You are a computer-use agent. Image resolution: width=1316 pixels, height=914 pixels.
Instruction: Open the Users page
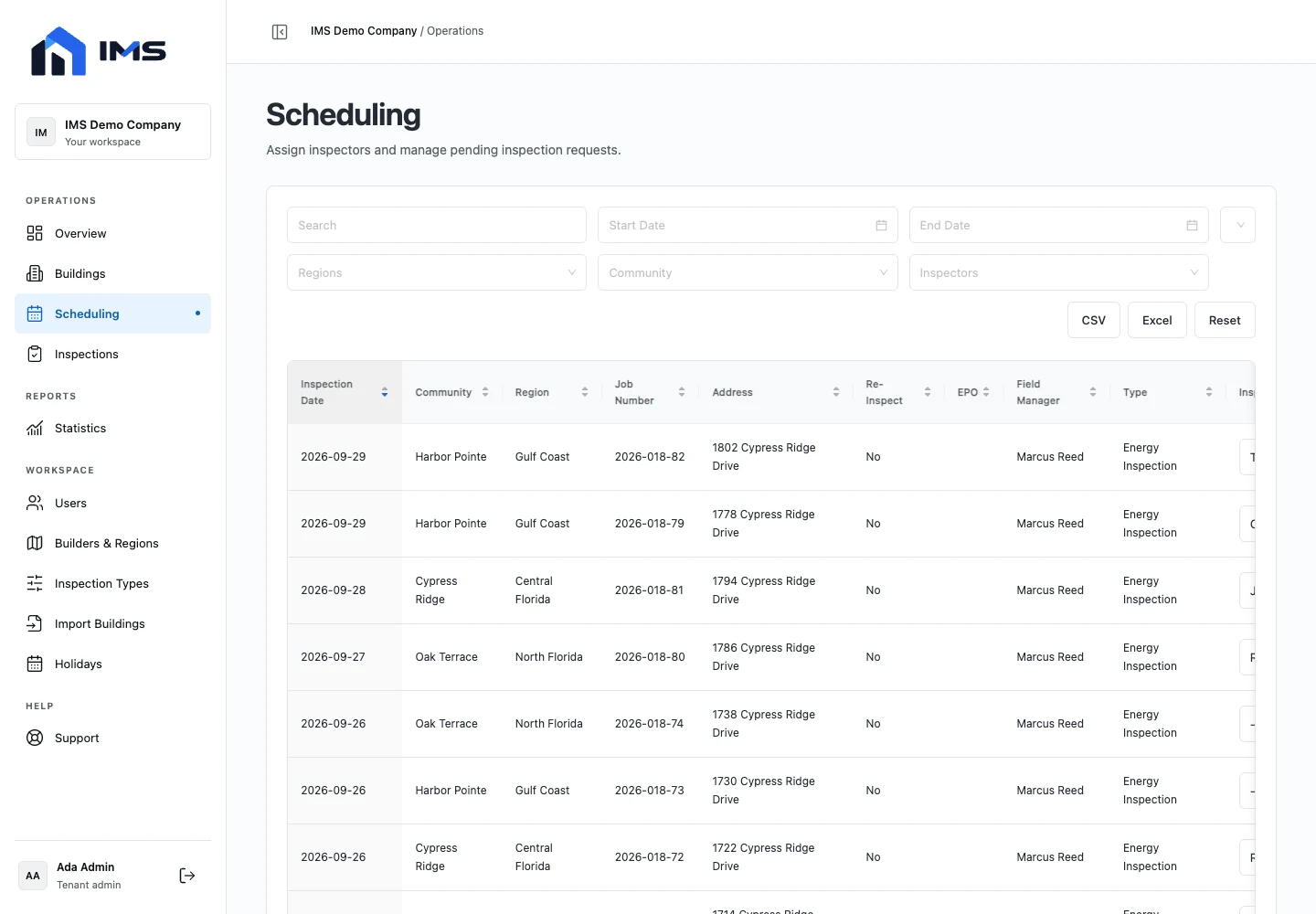coord(112,503)
